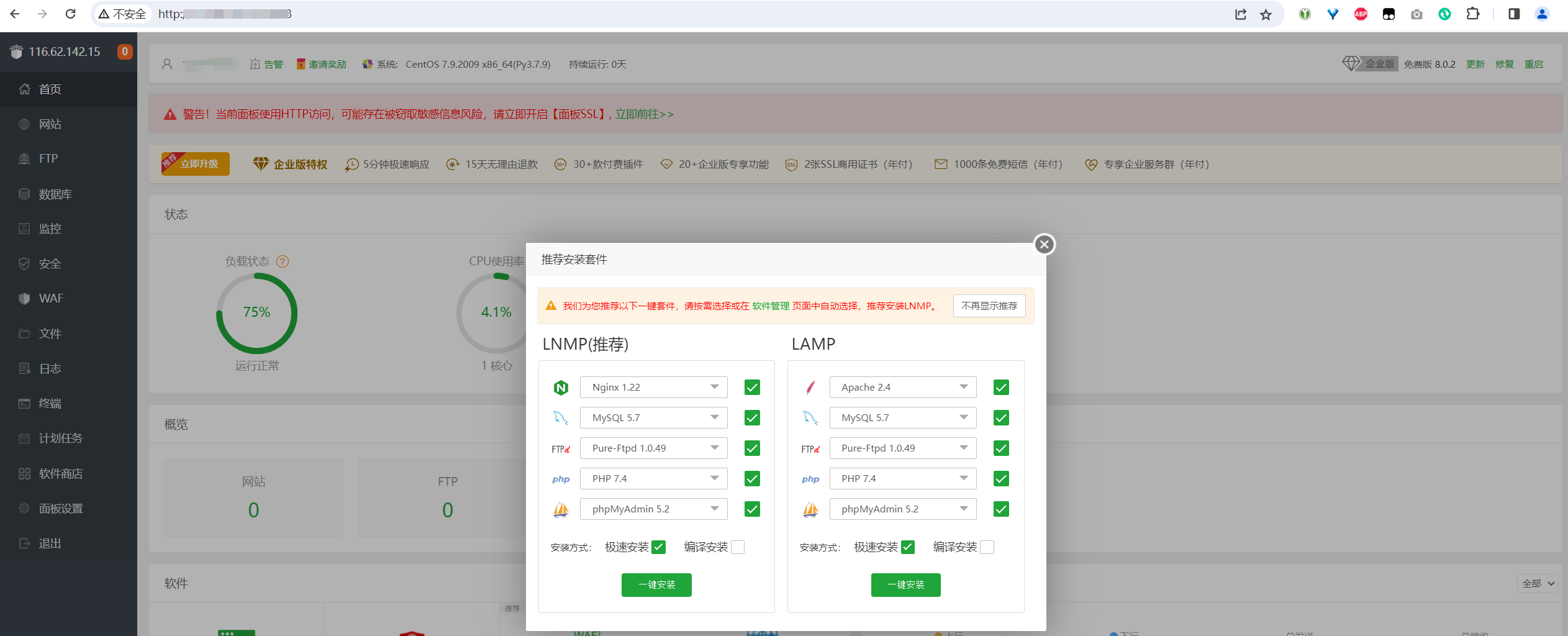1568x636 pixels.
Task: Click the warning triangle in SSL alert
Action: [170, 114]
